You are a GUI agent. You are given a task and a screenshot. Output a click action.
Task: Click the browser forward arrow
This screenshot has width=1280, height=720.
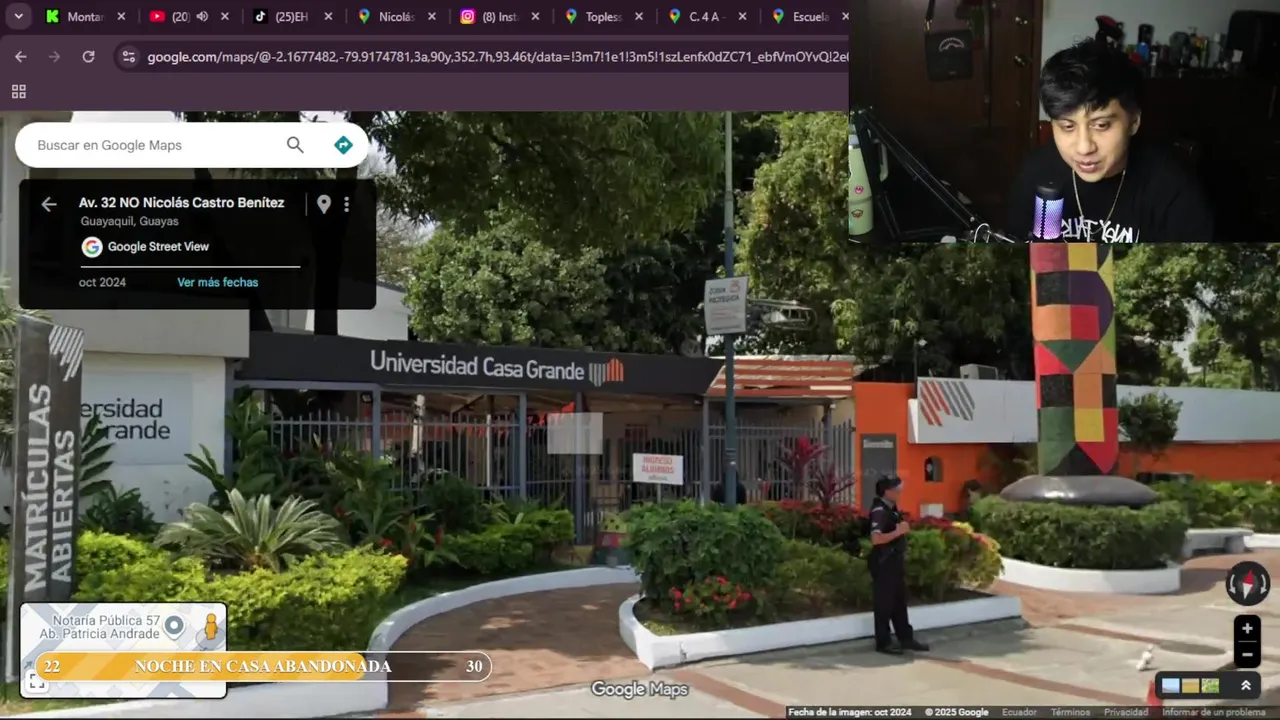(x=54, y=57)
